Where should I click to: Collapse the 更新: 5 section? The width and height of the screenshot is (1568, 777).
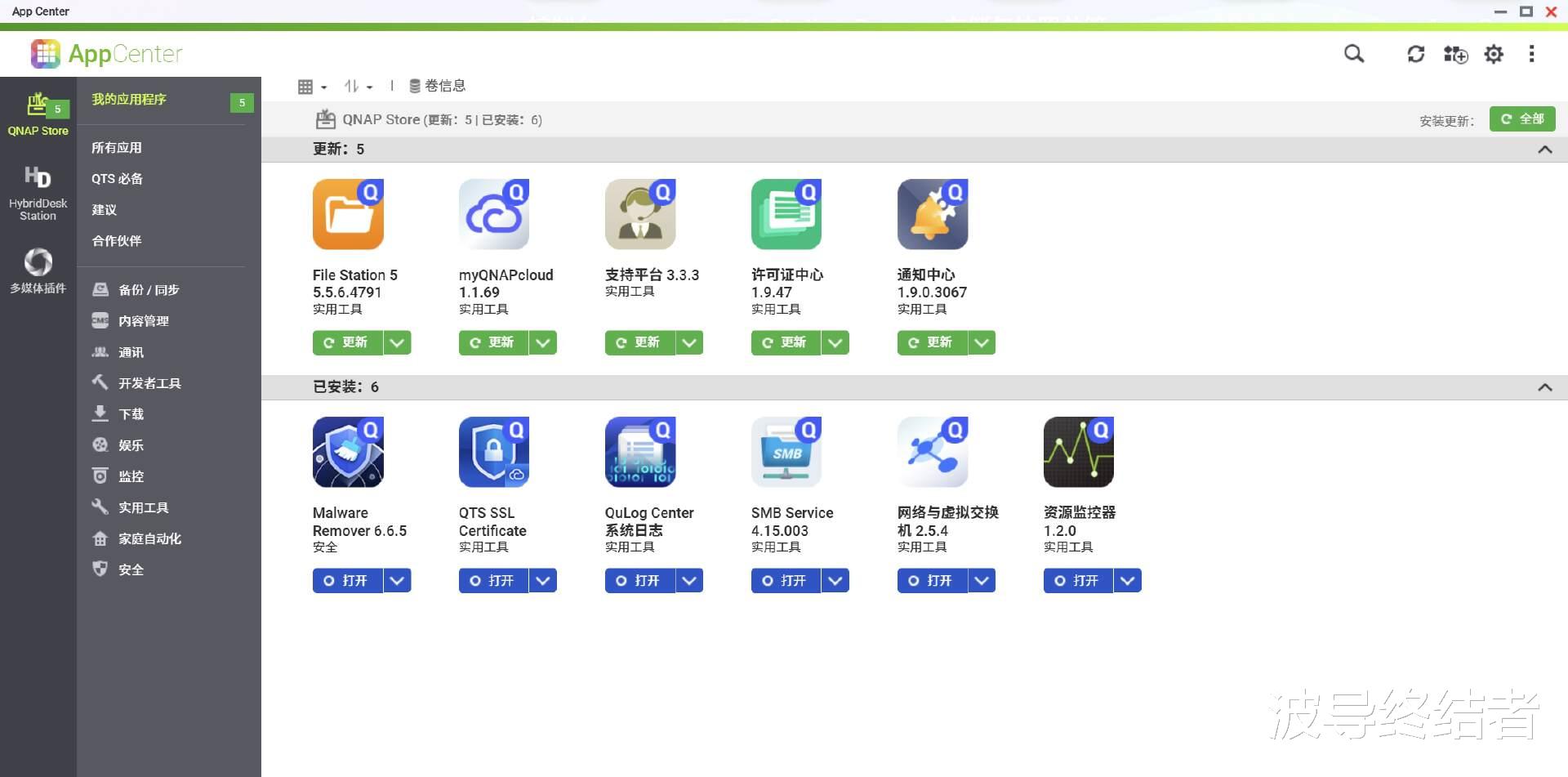coord(1545,150)
